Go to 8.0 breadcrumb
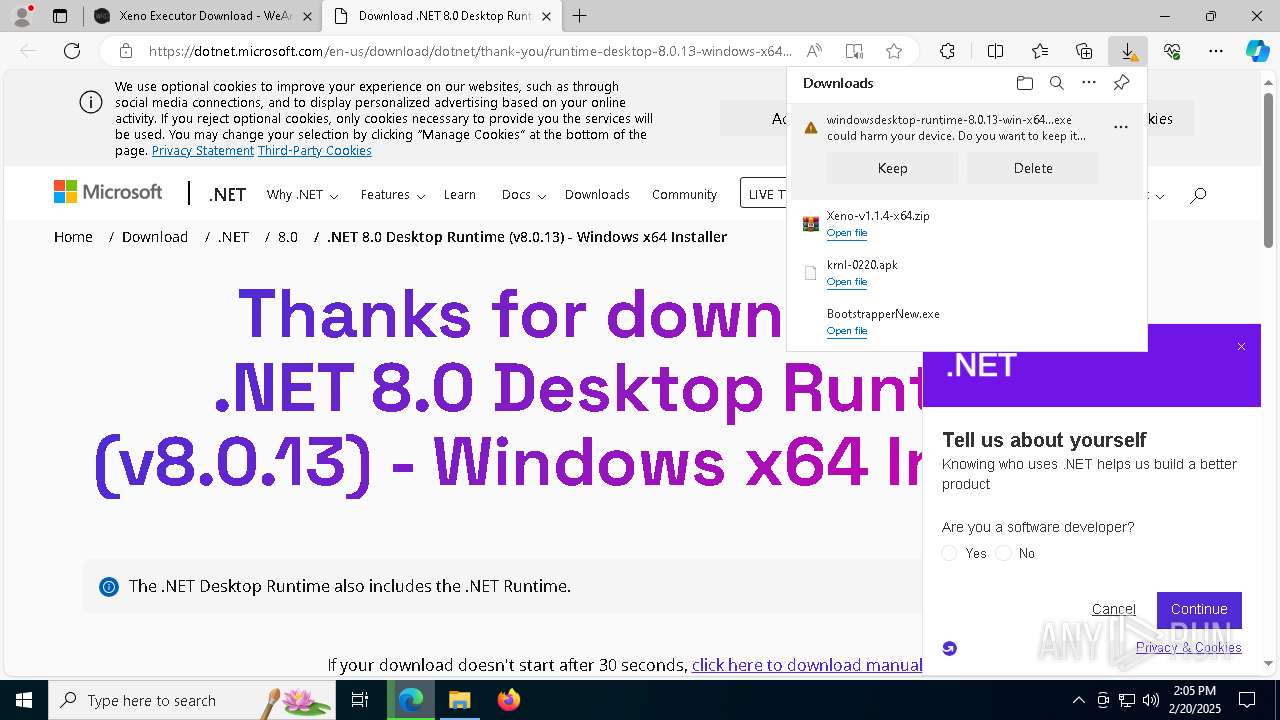 [x=288, y=237]
